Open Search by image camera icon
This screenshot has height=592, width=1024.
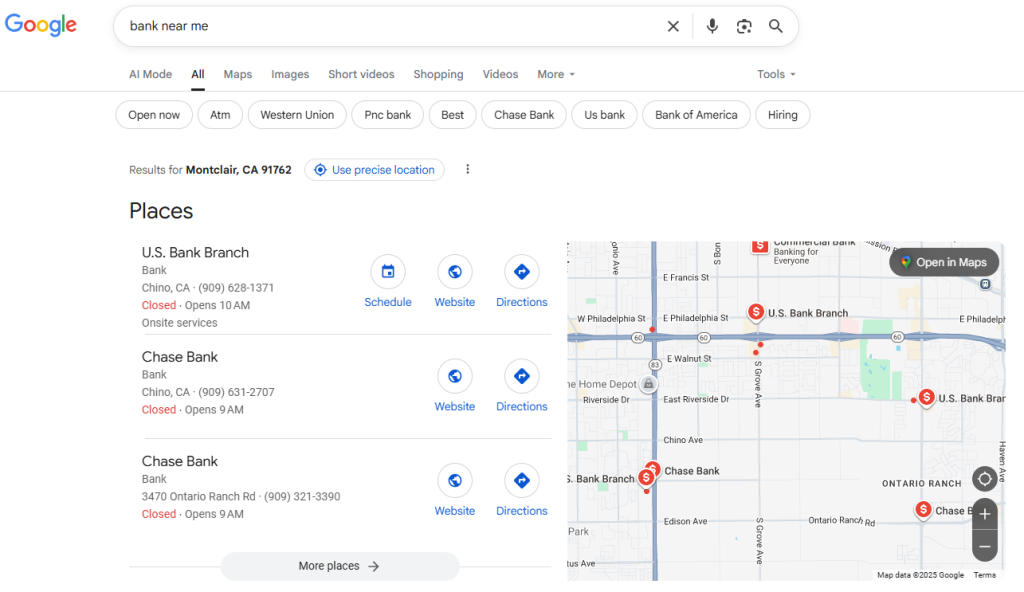[x=744, y=26]
